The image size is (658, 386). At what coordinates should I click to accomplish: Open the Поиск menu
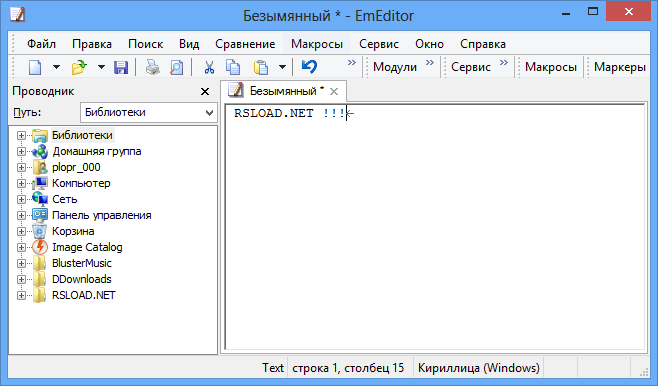(146, 44)
